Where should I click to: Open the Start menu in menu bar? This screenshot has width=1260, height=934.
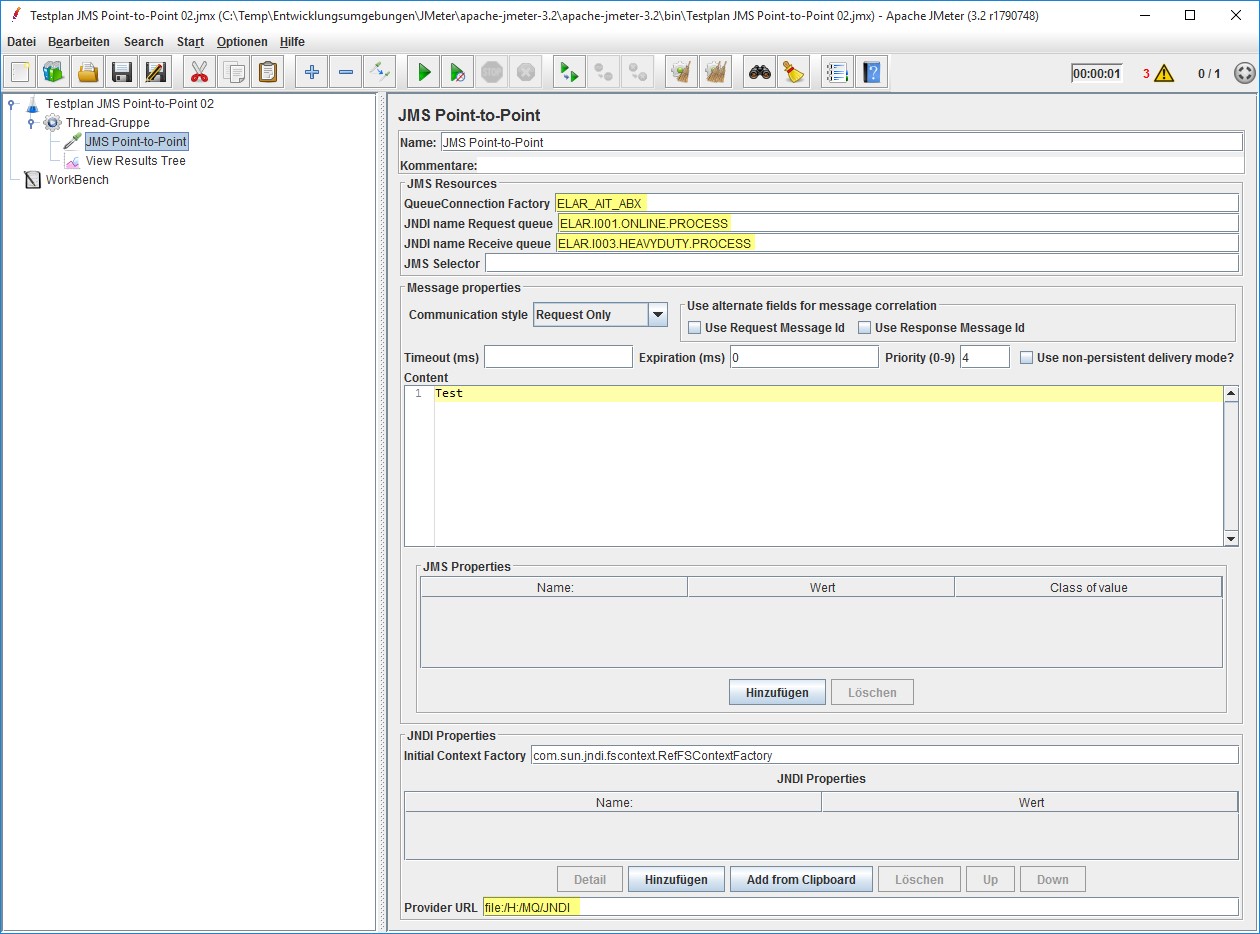pos(190,42)
